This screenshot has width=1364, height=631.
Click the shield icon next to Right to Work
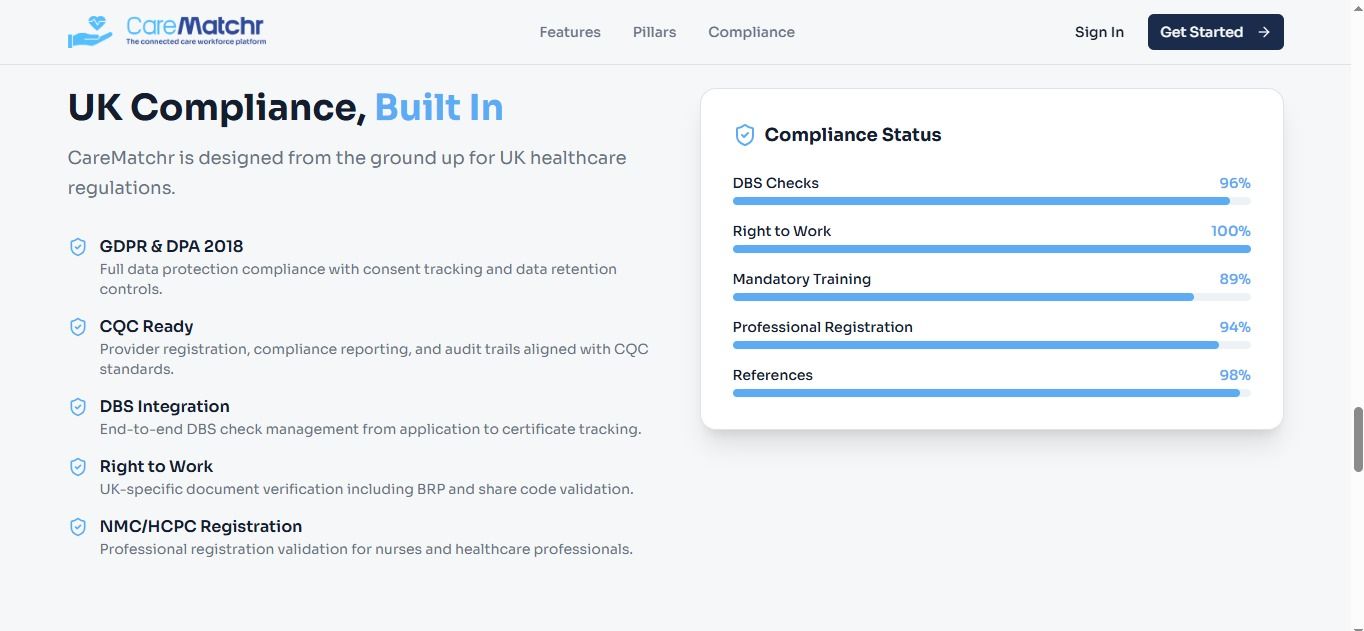coord(78,467)
